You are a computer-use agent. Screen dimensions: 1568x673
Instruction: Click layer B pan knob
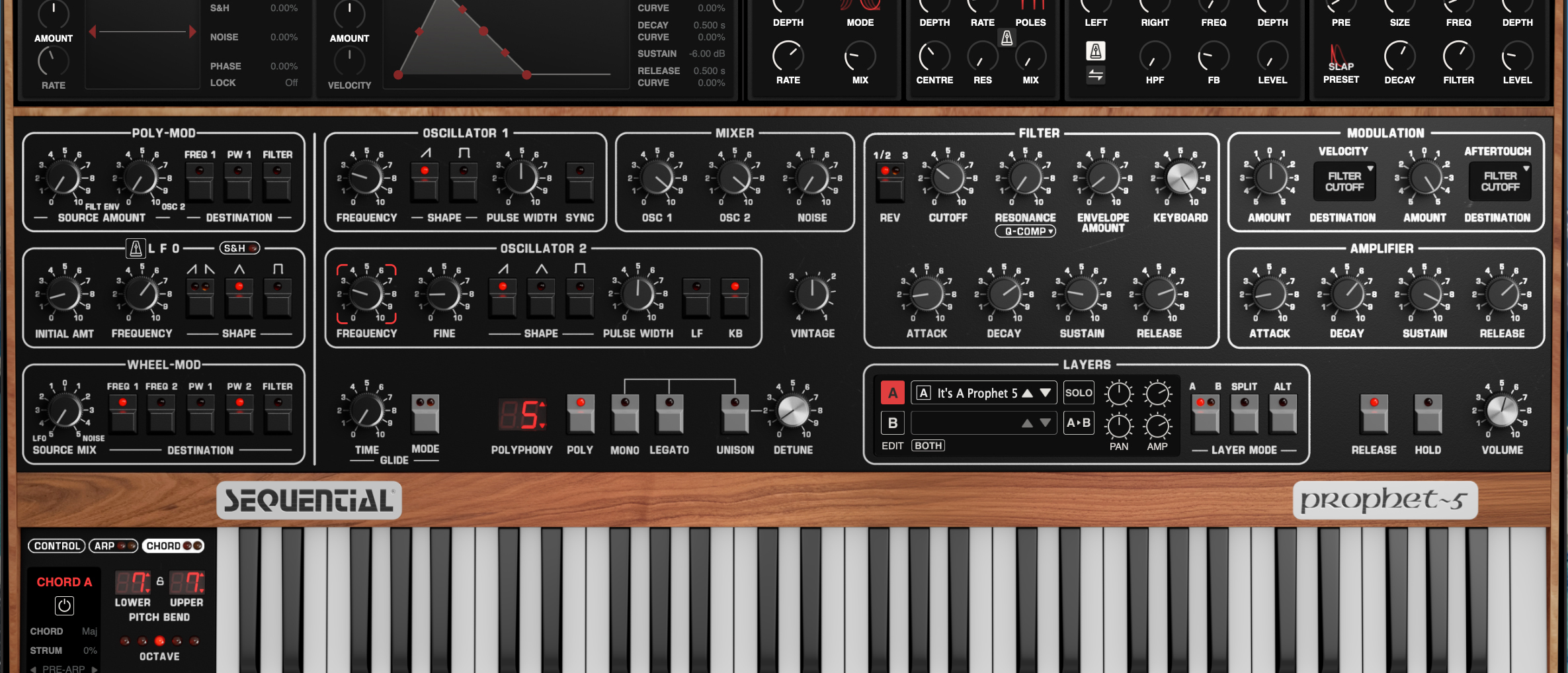1118,426
